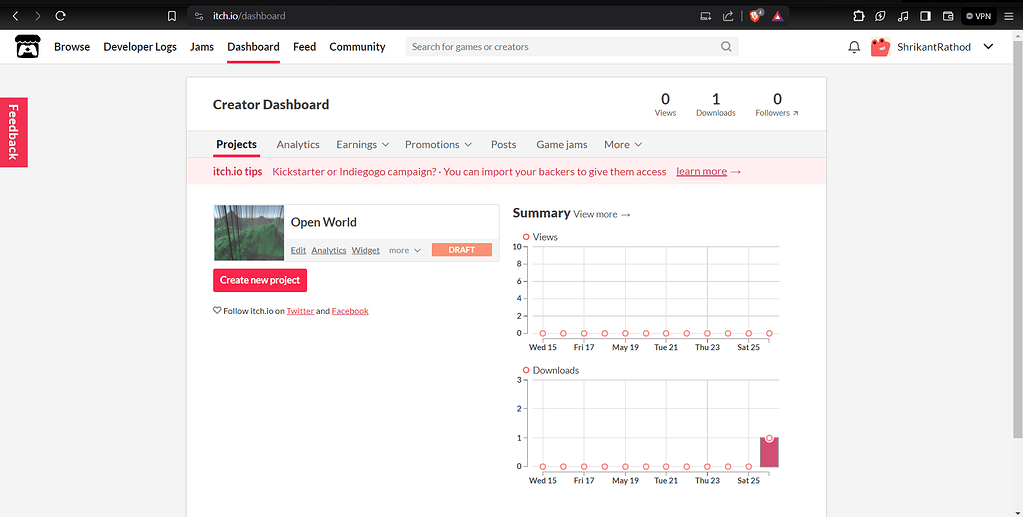Open the extensions puzzle icon

click(859, 16)
